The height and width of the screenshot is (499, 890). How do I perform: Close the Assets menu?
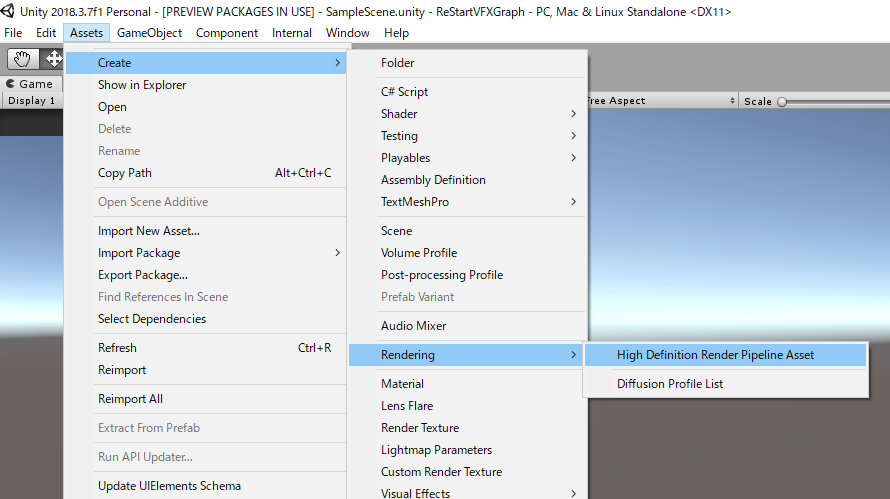click(x=86, y=33)
